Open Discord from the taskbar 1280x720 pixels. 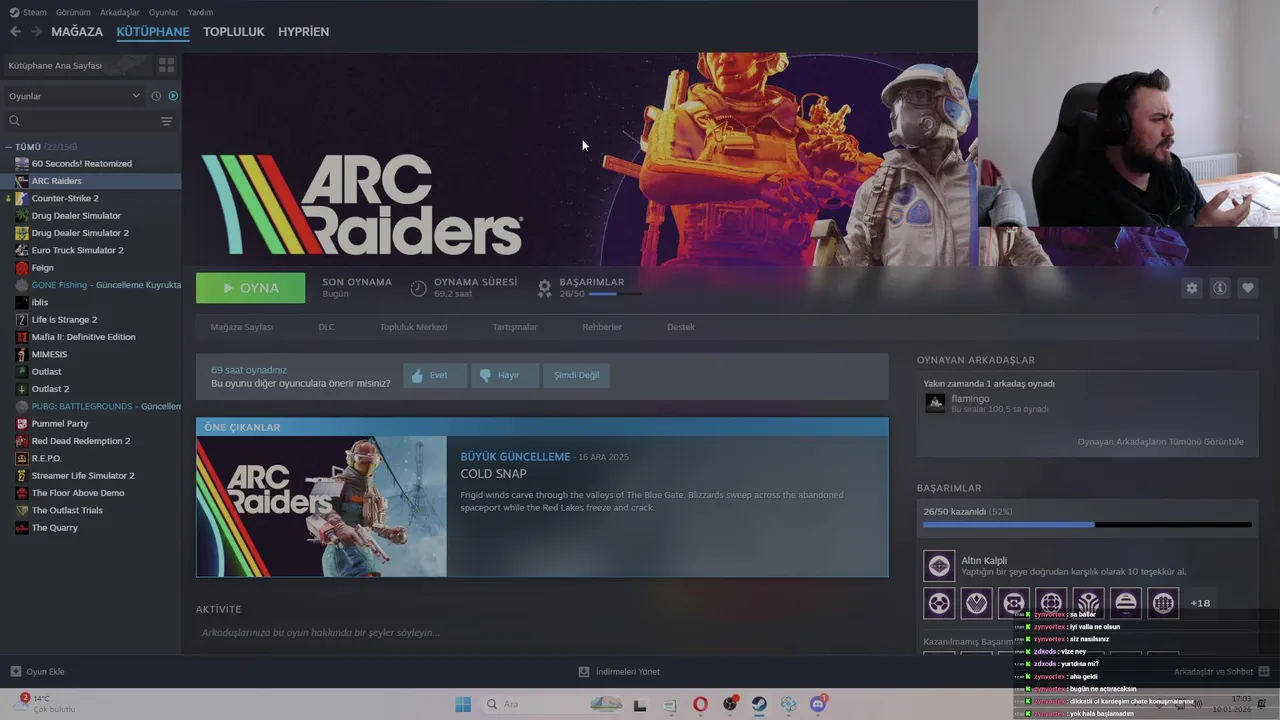click(818, 704)
